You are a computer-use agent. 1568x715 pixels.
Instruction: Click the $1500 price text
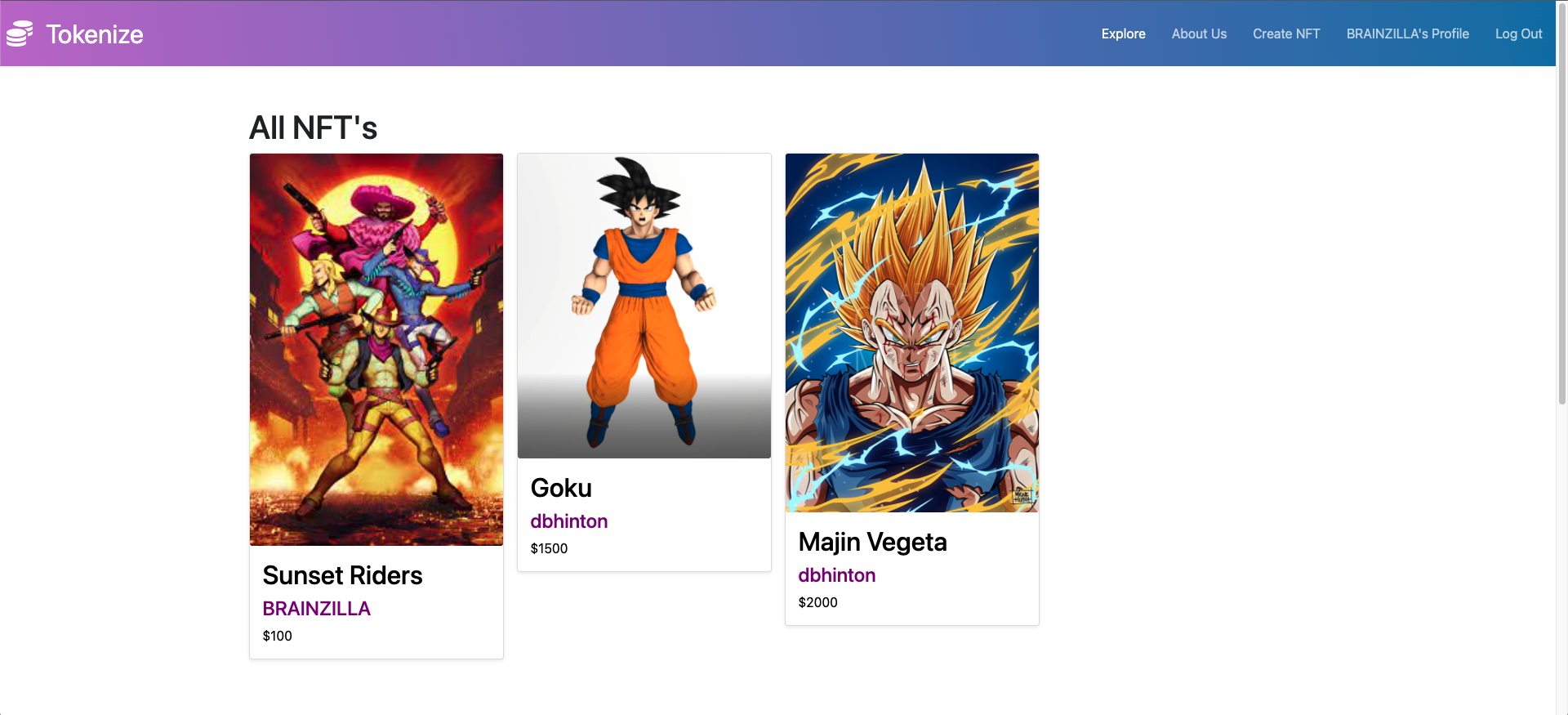coord(549,548)
